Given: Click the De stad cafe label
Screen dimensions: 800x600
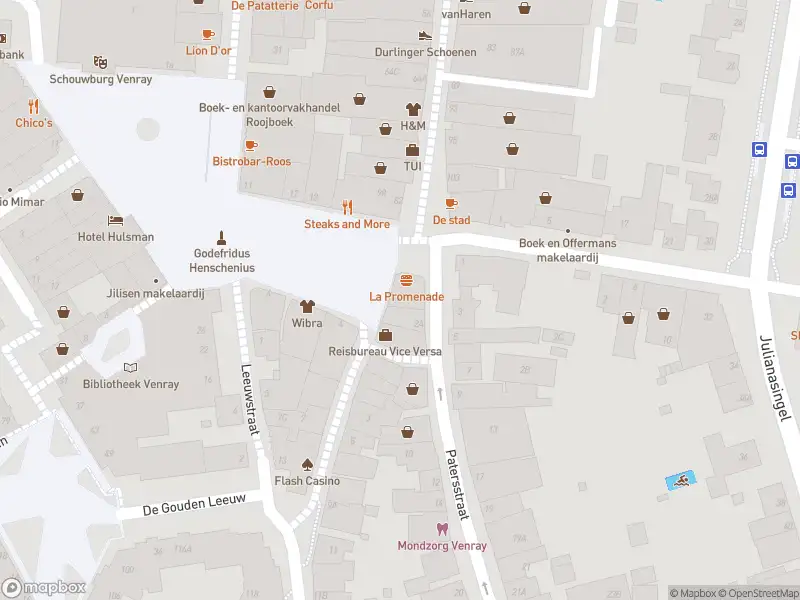Looking at the screenshot, I should [451, 220].
